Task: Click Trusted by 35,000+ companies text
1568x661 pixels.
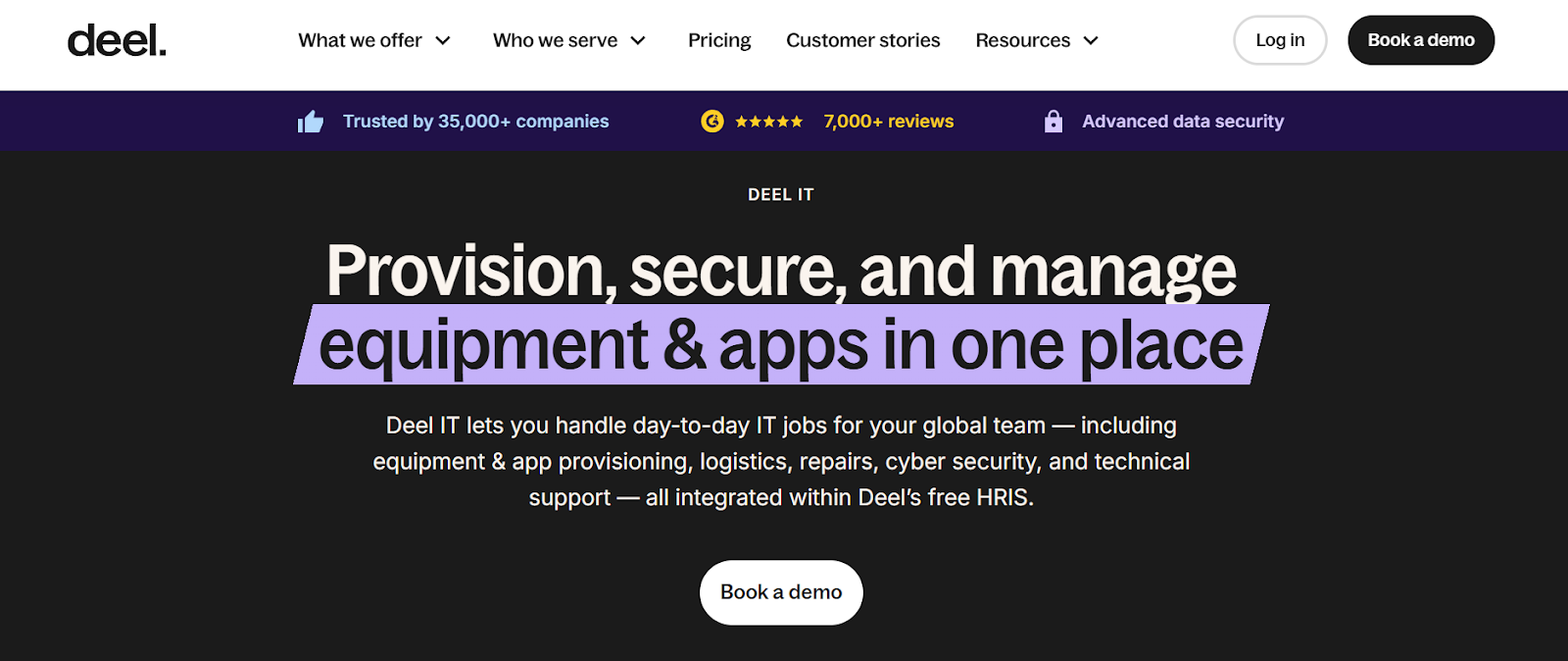Action: tap(475, 122)
